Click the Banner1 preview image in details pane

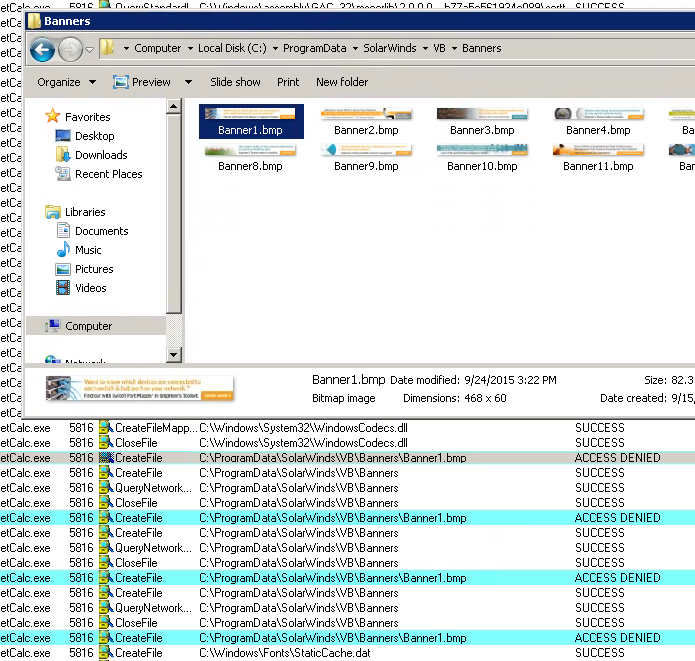coord(140,388)
